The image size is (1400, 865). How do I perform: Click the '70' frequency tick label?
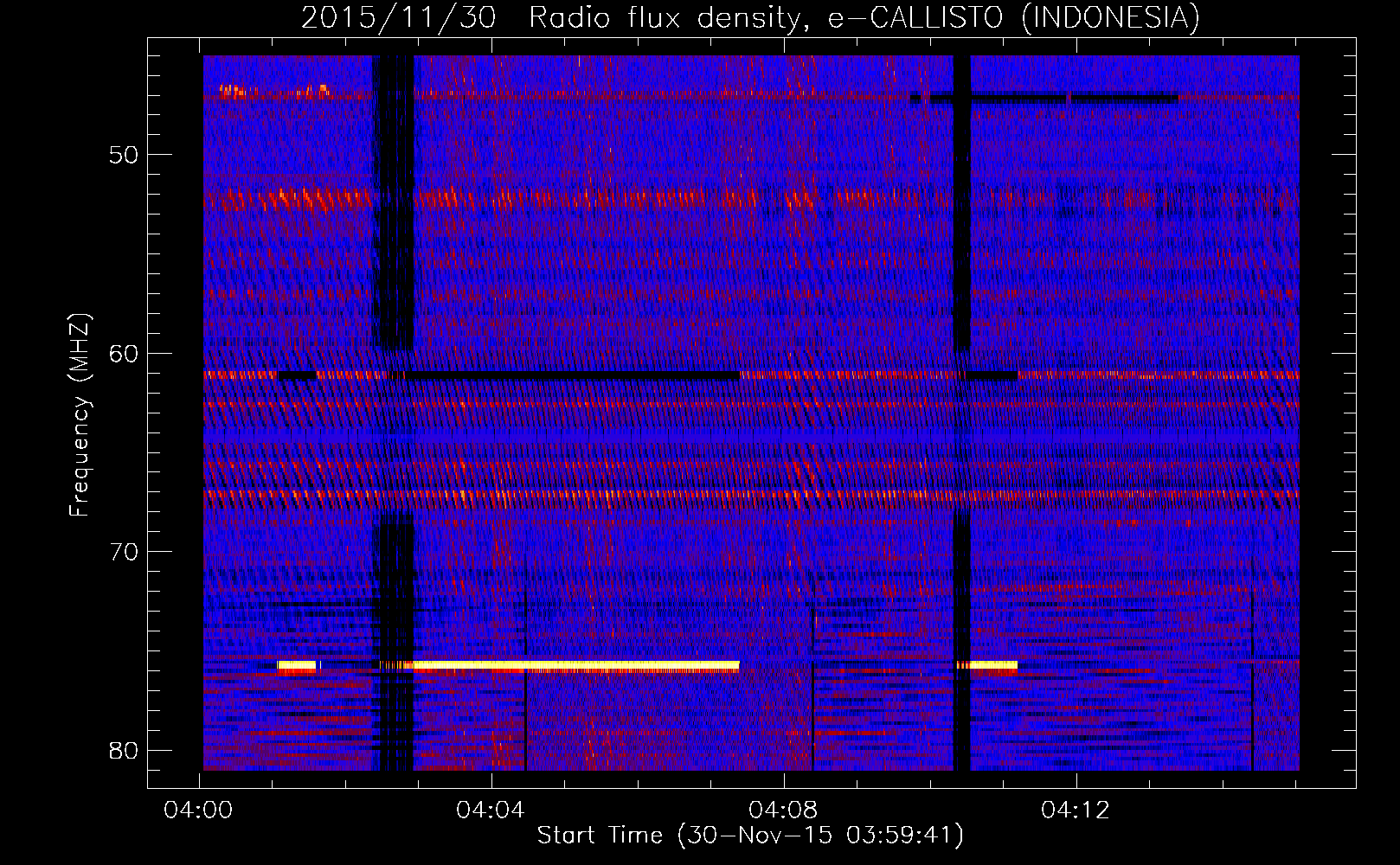pos(124,552)
